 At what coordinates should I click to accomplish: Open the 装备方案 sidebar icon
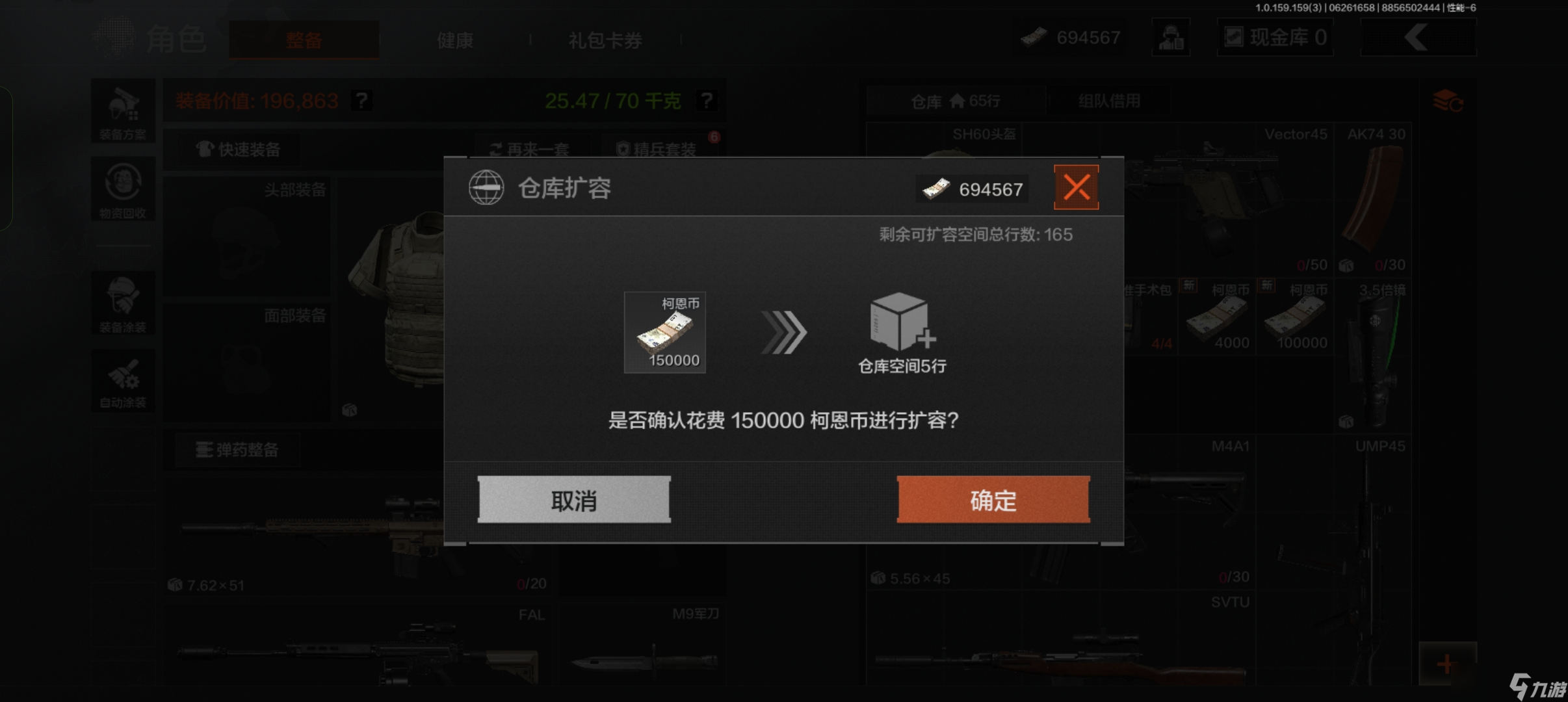coord(123,112)
